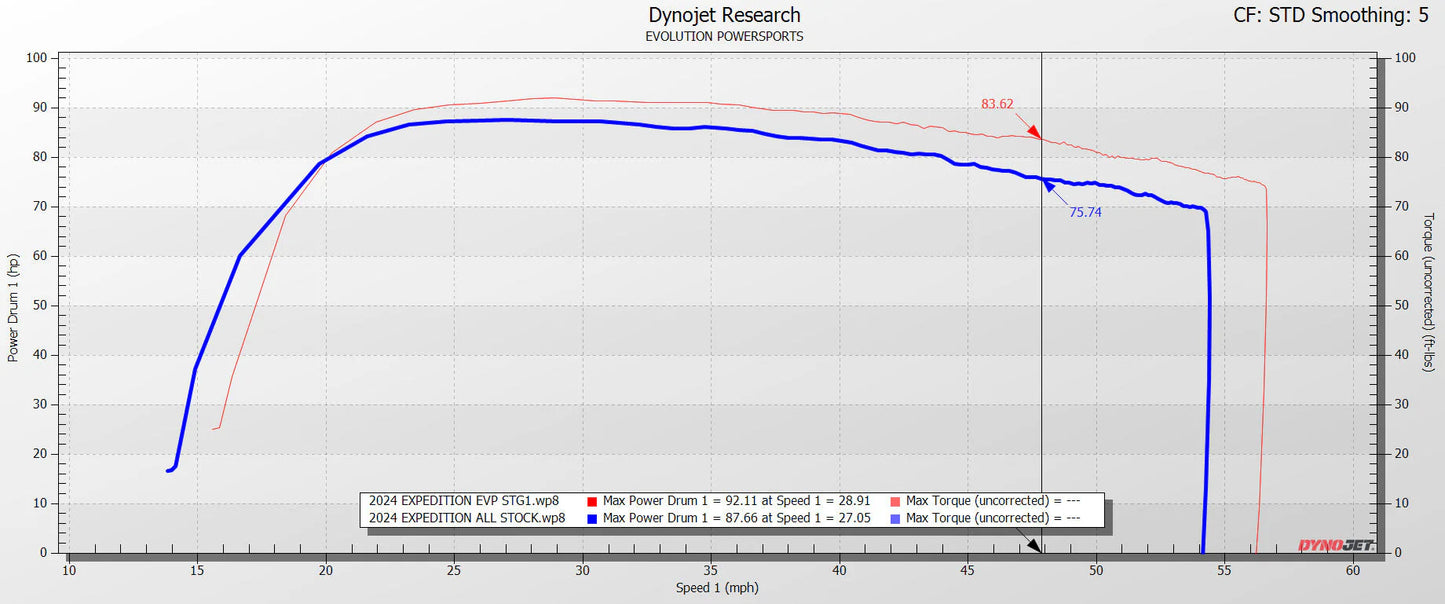Click the light blue Max Torque legend square
1445x604 pixels.
tap(895, 518)
